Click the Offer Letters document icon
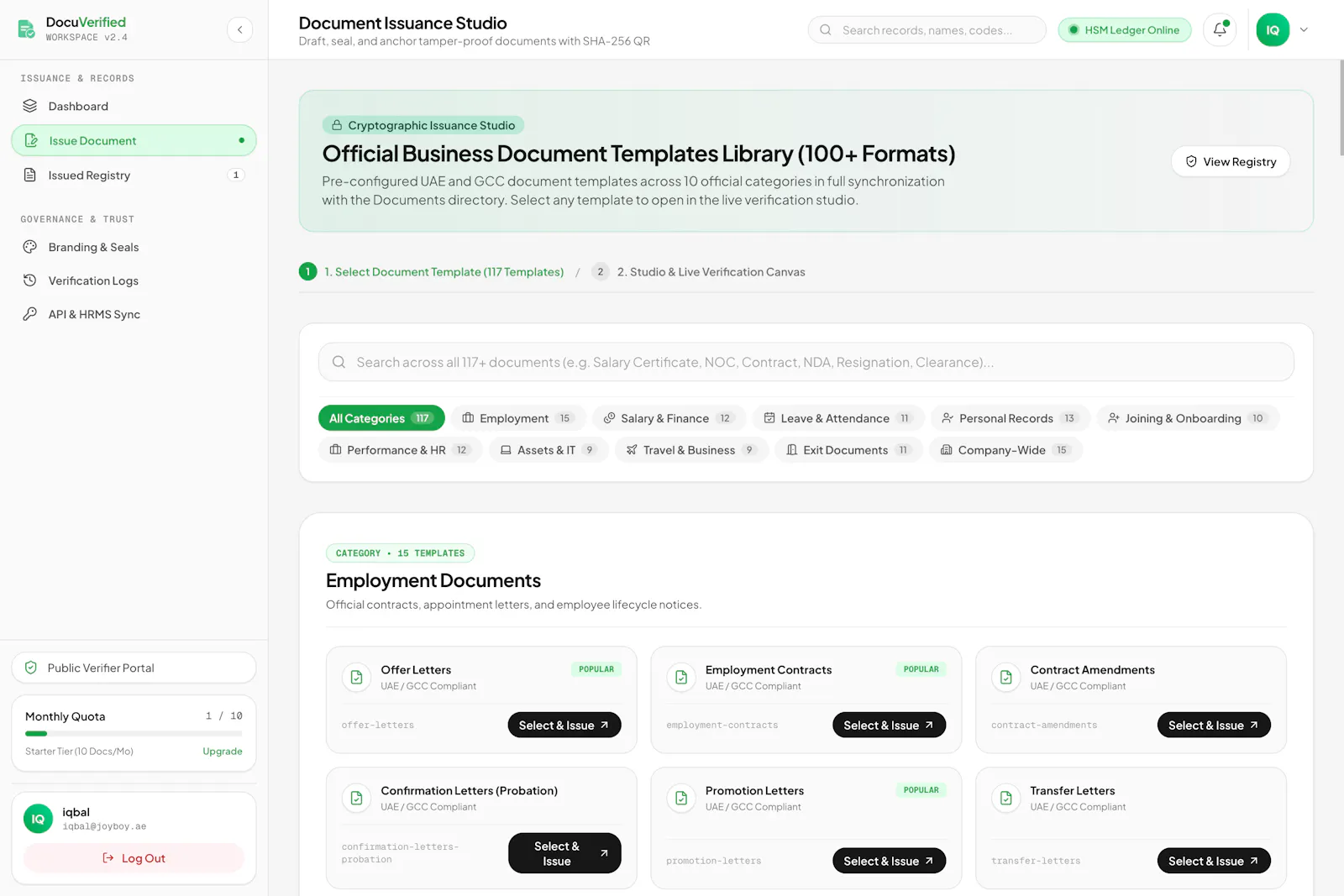This screenshot has height=896, width=1344. [x=356, y=677]
